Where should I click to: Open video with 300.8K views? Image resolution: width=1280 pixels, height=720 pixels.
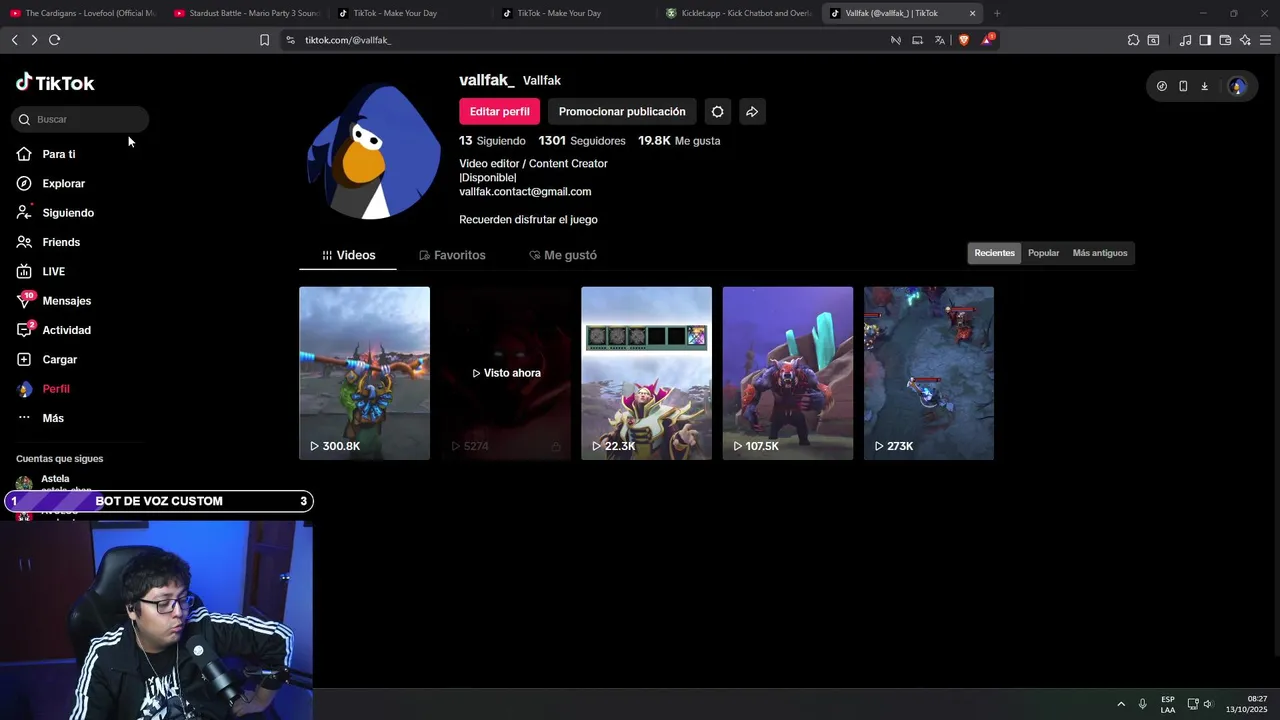(364, 373)
